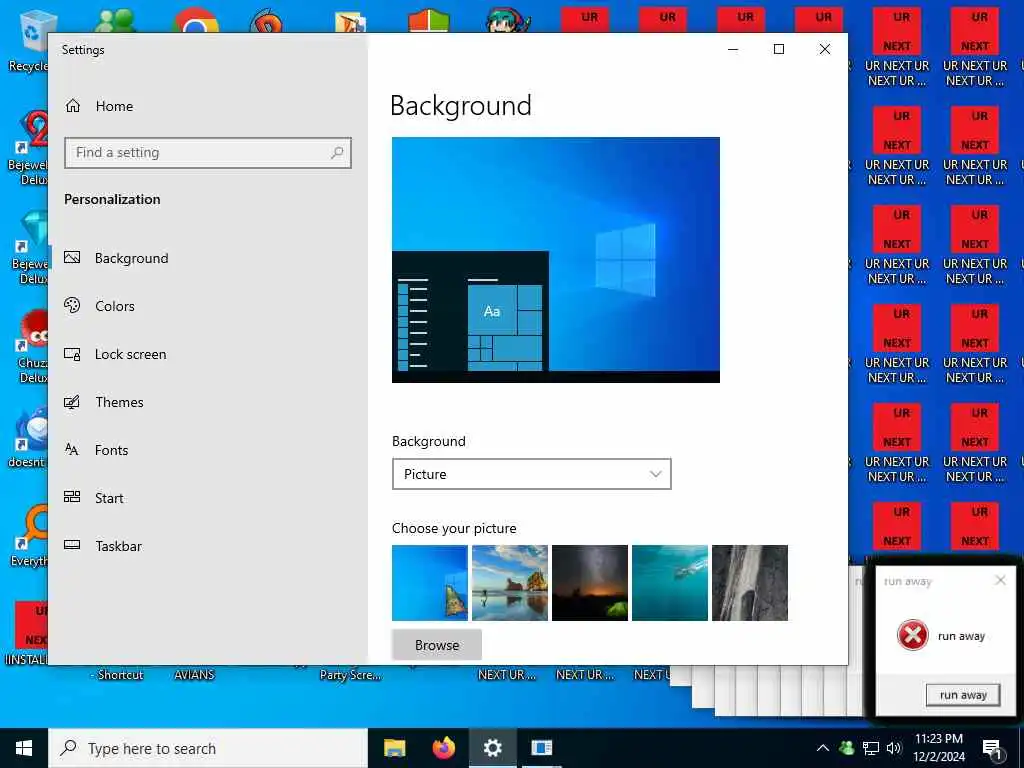Click the desktop background preview image

556,260
